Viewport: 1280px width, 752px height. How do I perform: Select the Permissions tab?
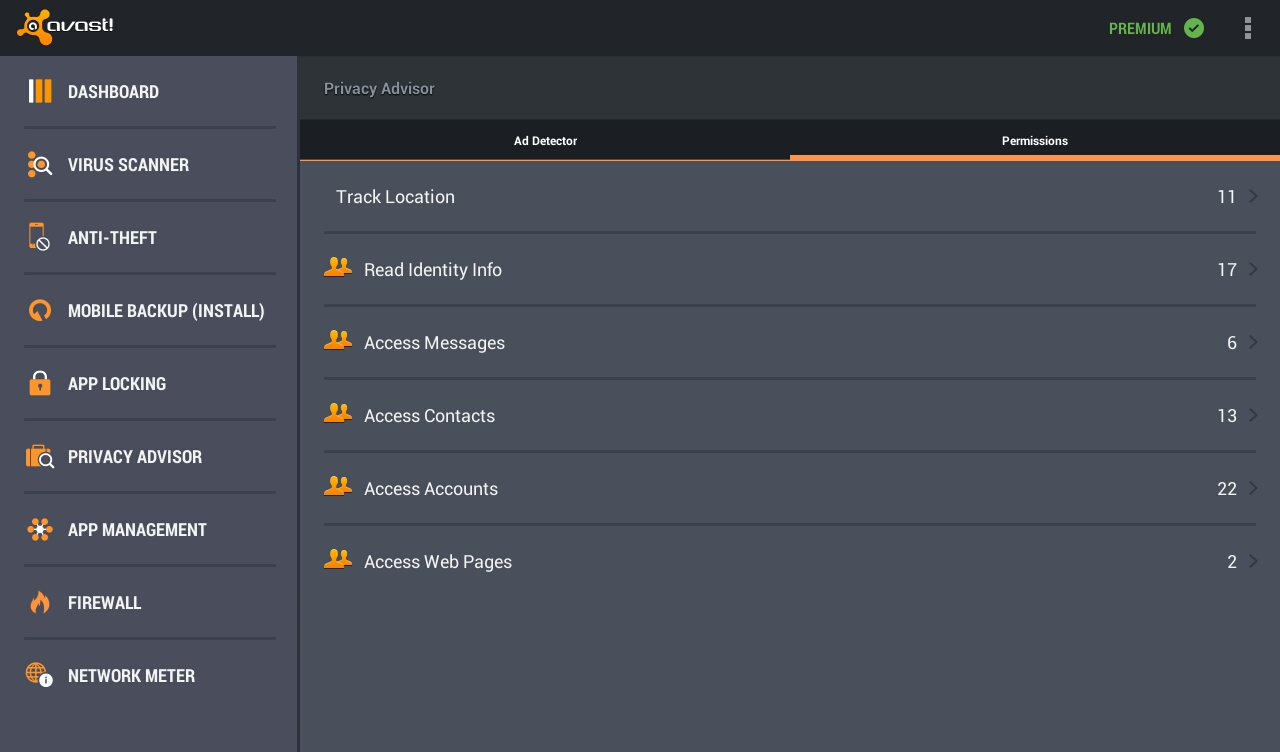[x=1035, y=141]
